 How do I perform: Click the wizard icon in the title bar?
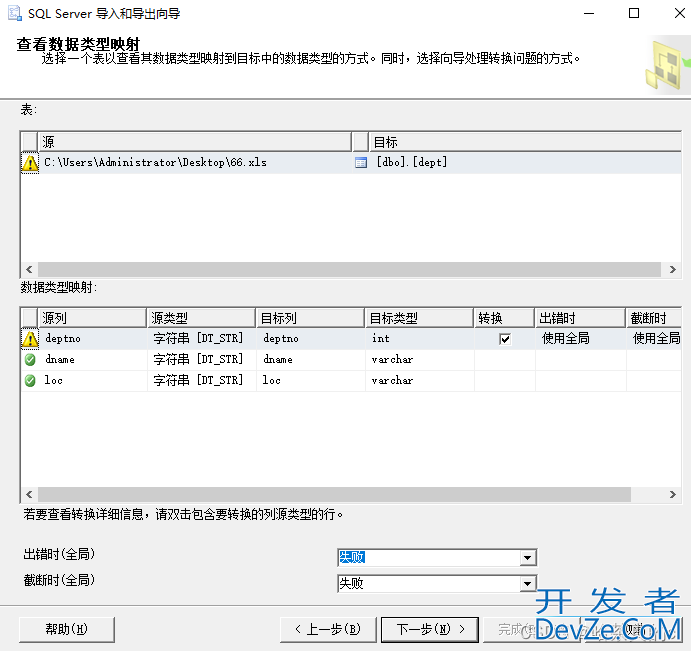point(15,13)
